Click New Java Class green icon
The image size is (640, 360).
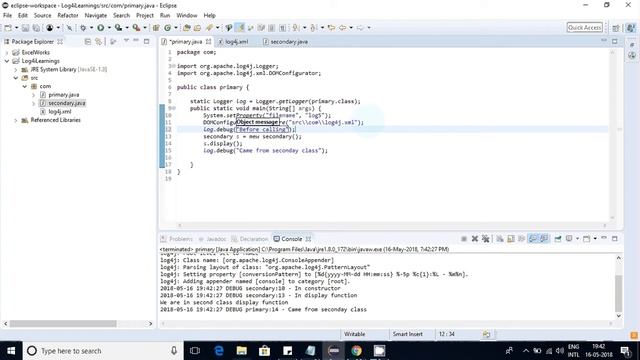[167, 28]
